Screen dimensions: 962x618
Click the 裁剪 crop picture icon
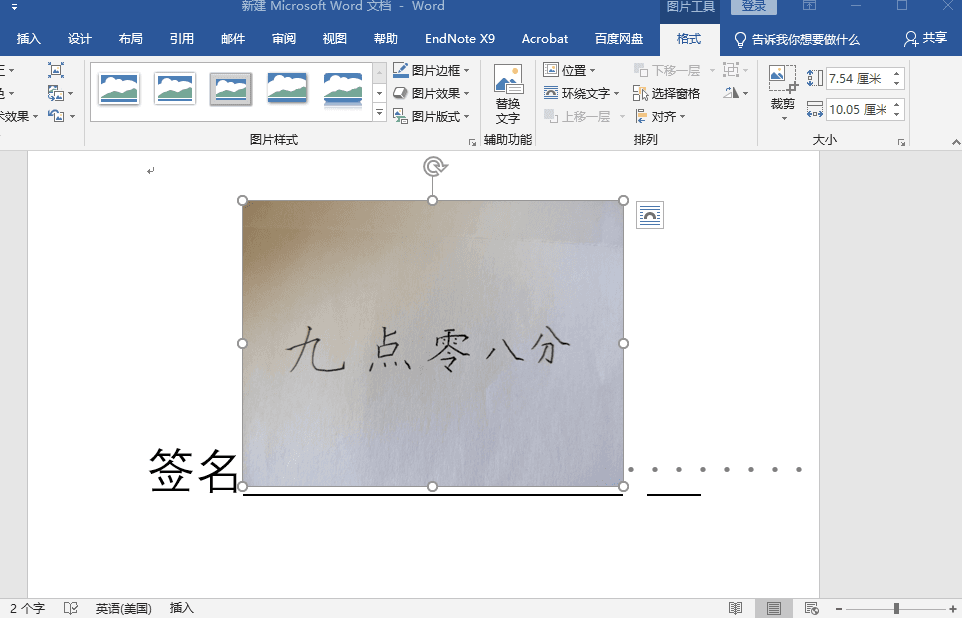783,80
